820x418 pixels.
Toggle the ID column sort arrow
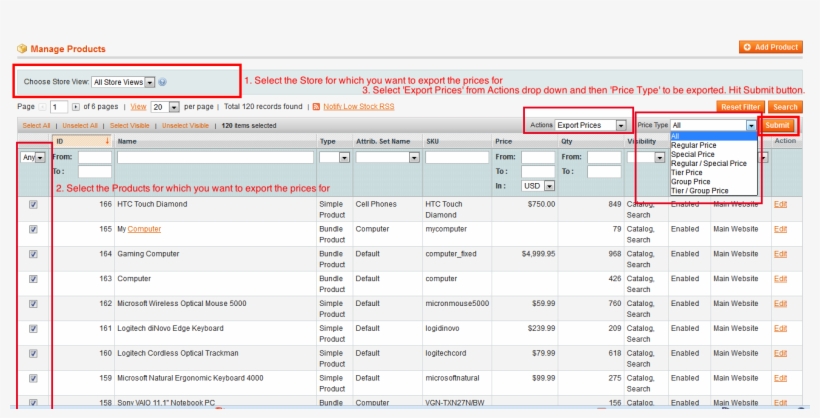tap(107, 141)
